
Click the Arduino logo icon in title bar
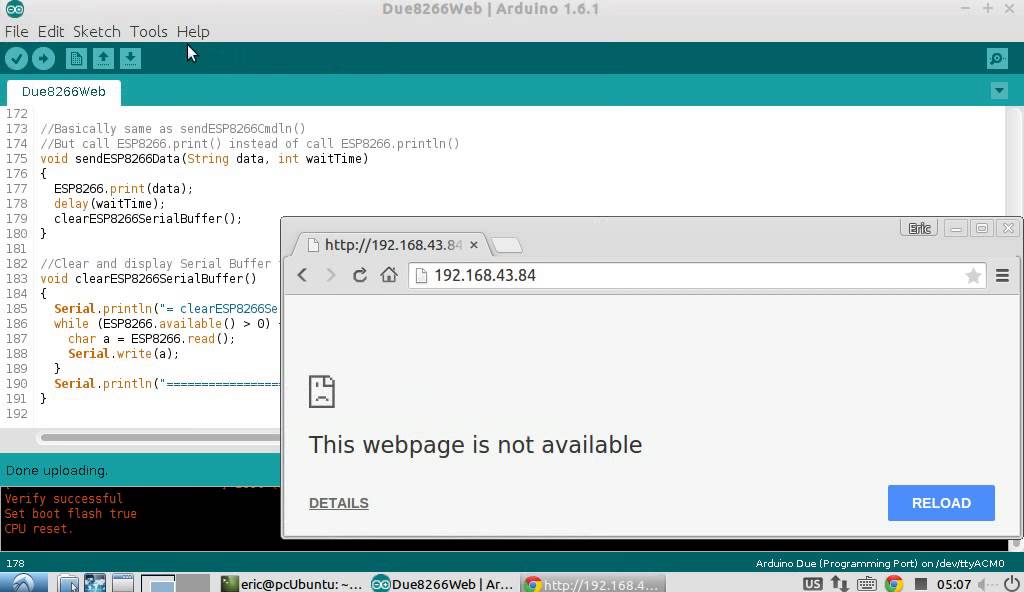14,8
